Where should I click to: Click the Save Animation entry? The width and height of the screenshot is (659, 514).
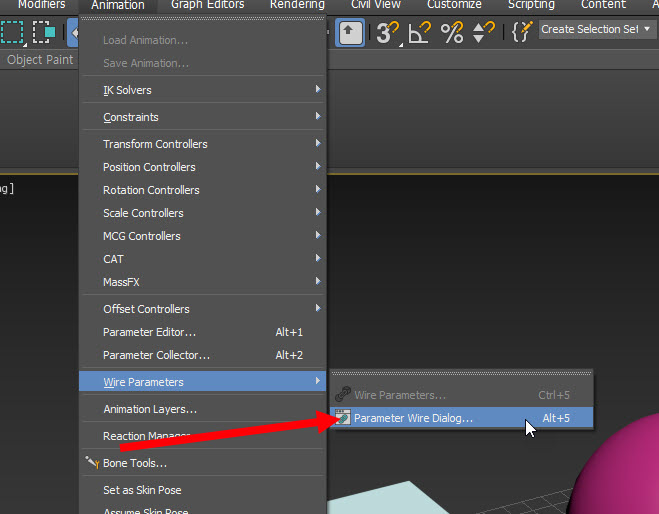point(203,63)
